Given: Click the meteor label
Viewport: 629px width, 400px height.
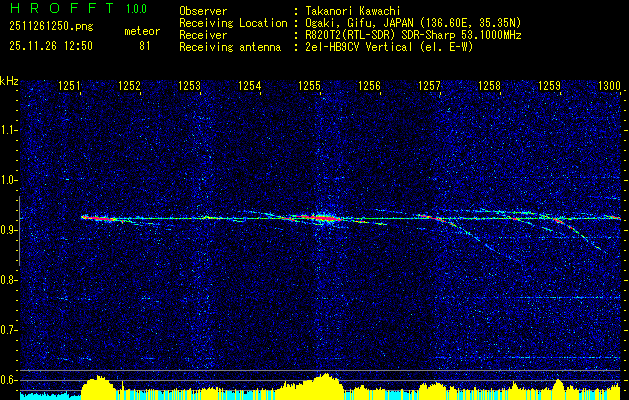Looking at the screenshot, I should pos(142,31).
